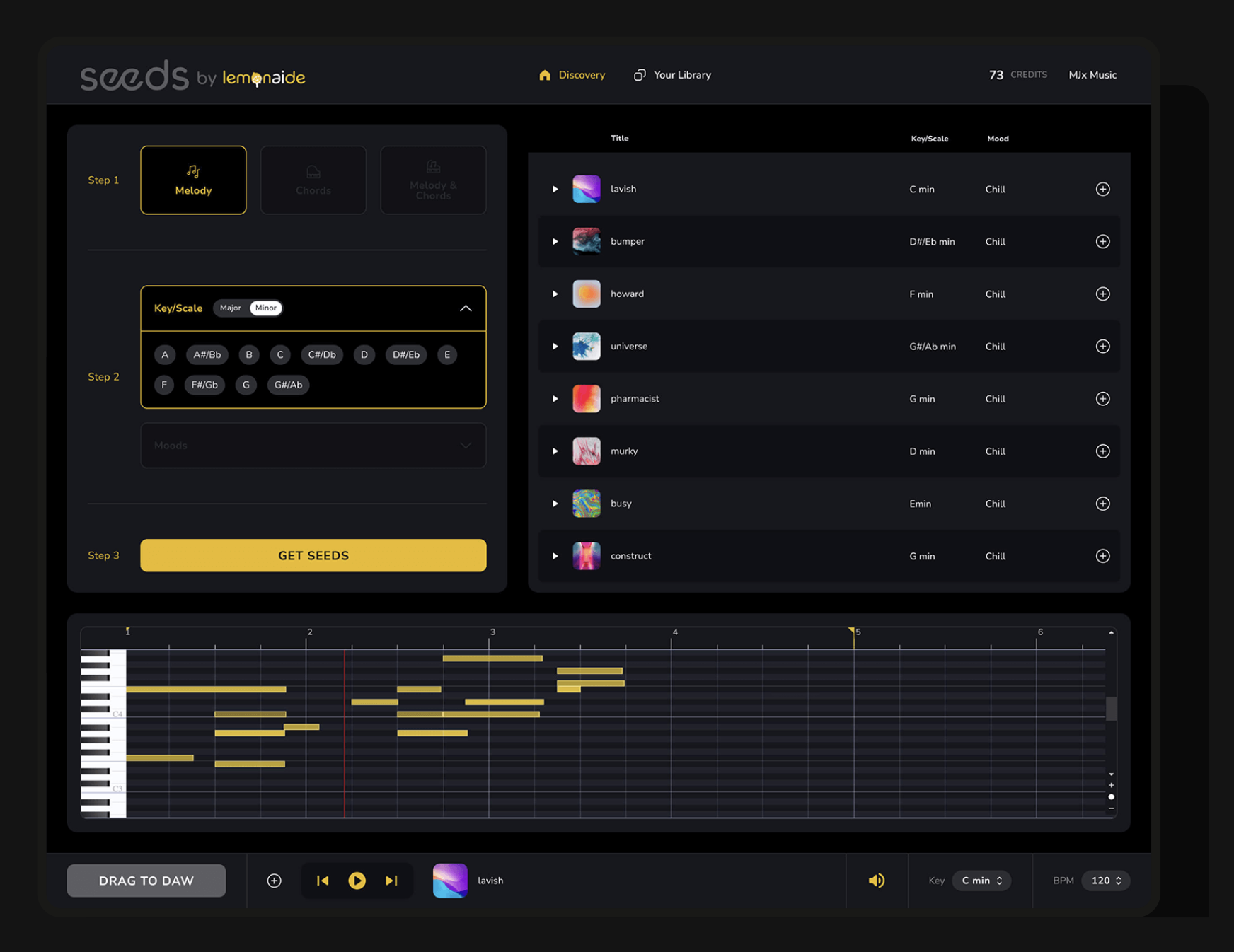Open the MJx Music account menu
This screenshot has width=1234, height=952.
point(1092,75)
